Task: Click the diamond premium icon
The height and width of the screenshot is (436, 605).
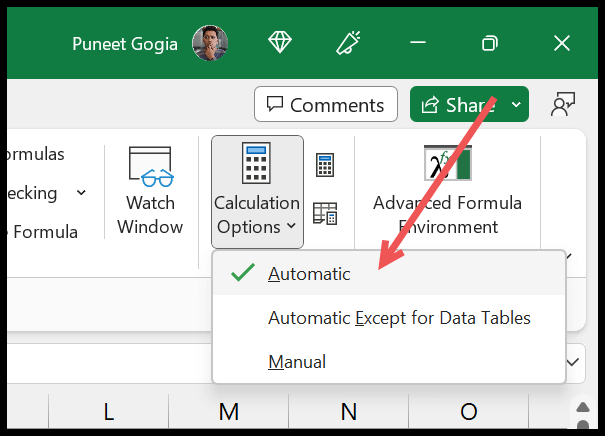Action: click(x=281, y=43)
